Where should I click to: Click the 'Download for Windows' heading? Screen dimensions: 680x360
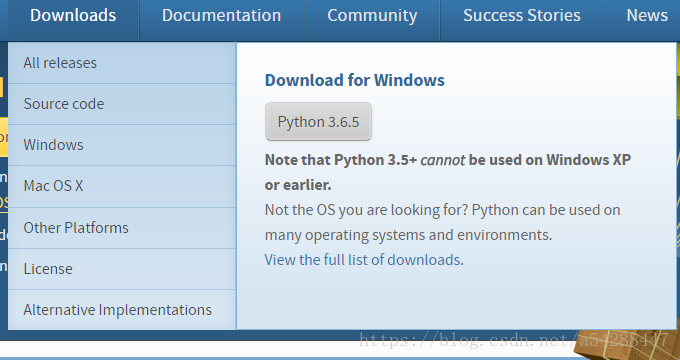coord(354,80)
